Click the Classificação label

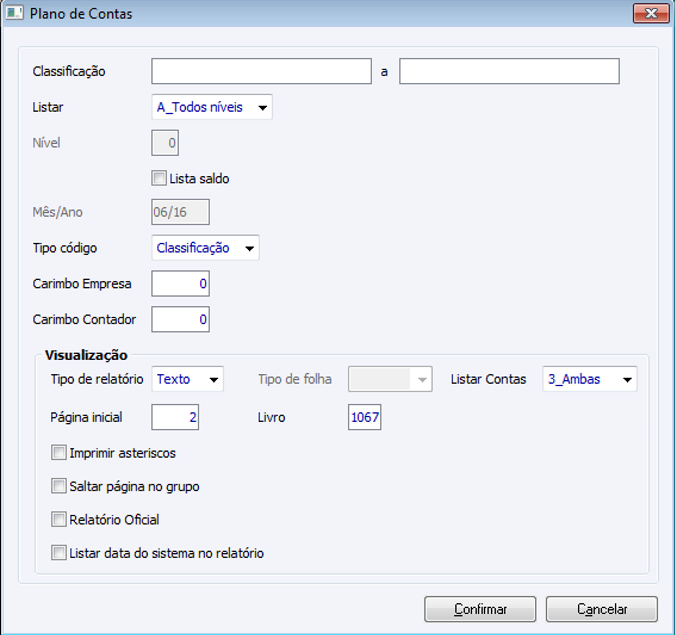(x=69, y=71)
